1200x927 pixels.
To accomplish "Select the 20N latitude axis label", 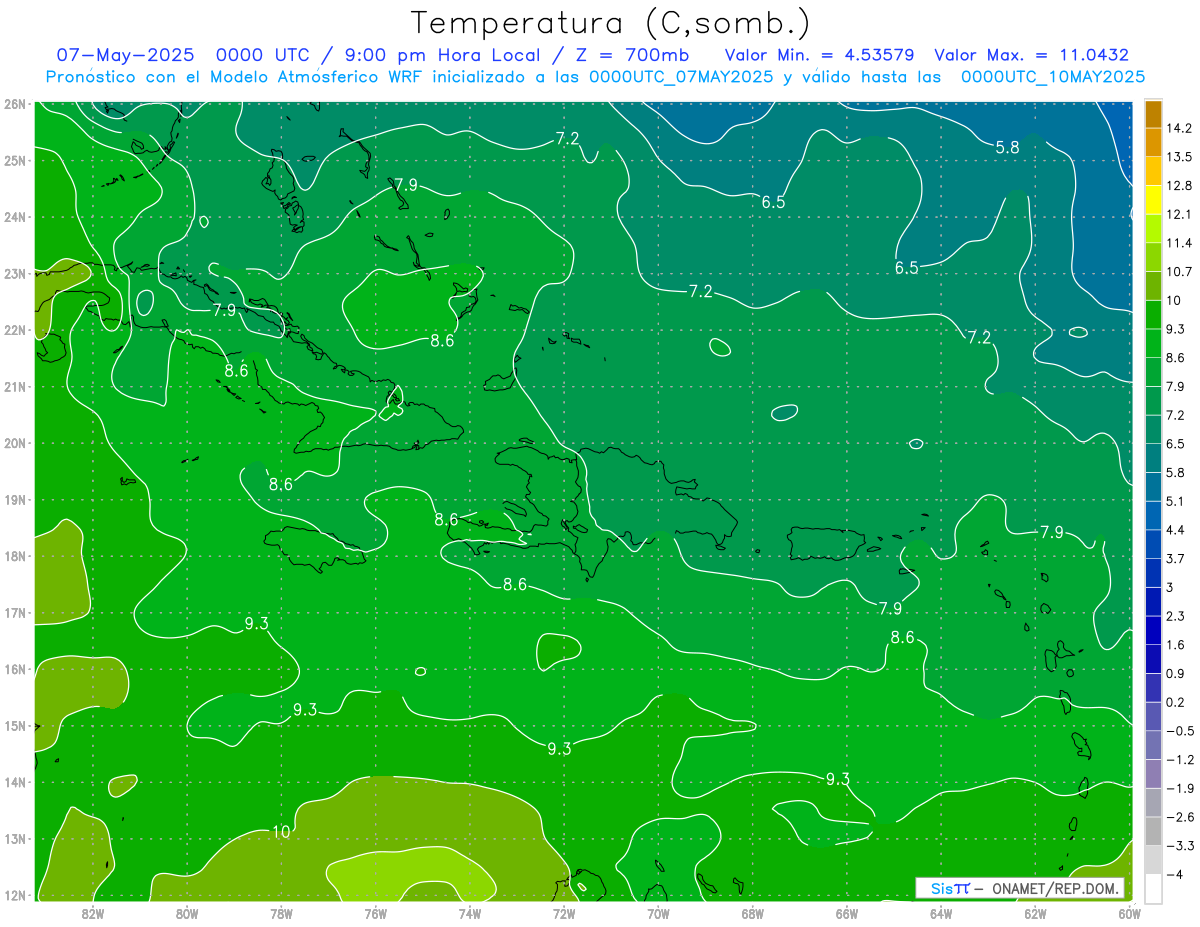I will [14, 443].
